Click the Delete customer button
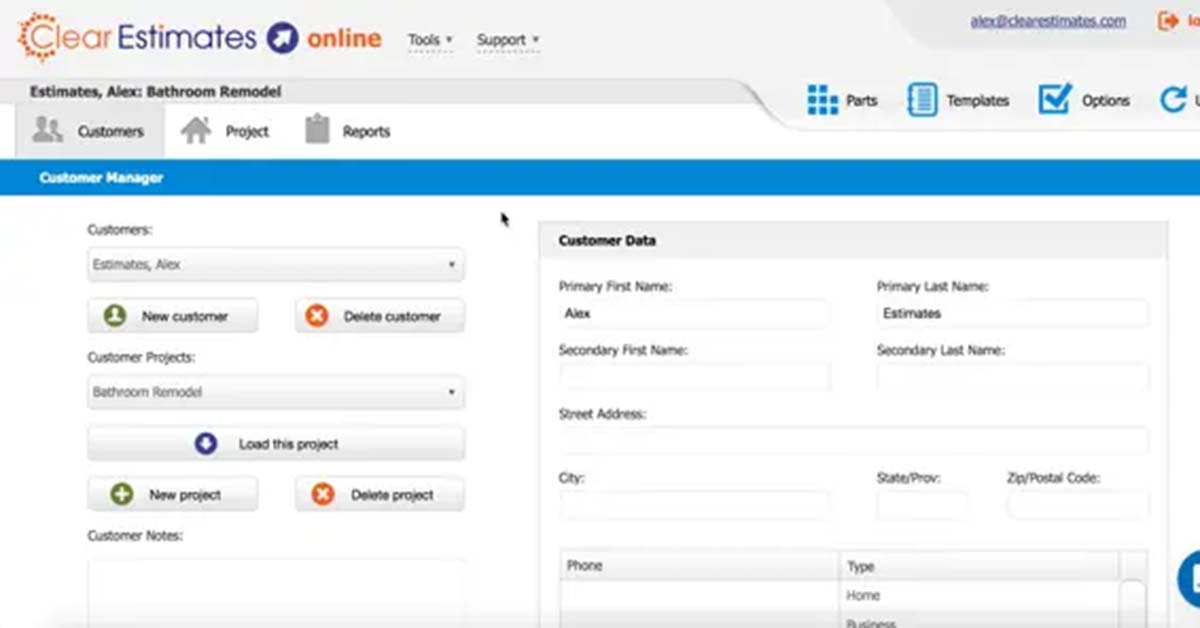The image size is (1200, 628). 380,316
